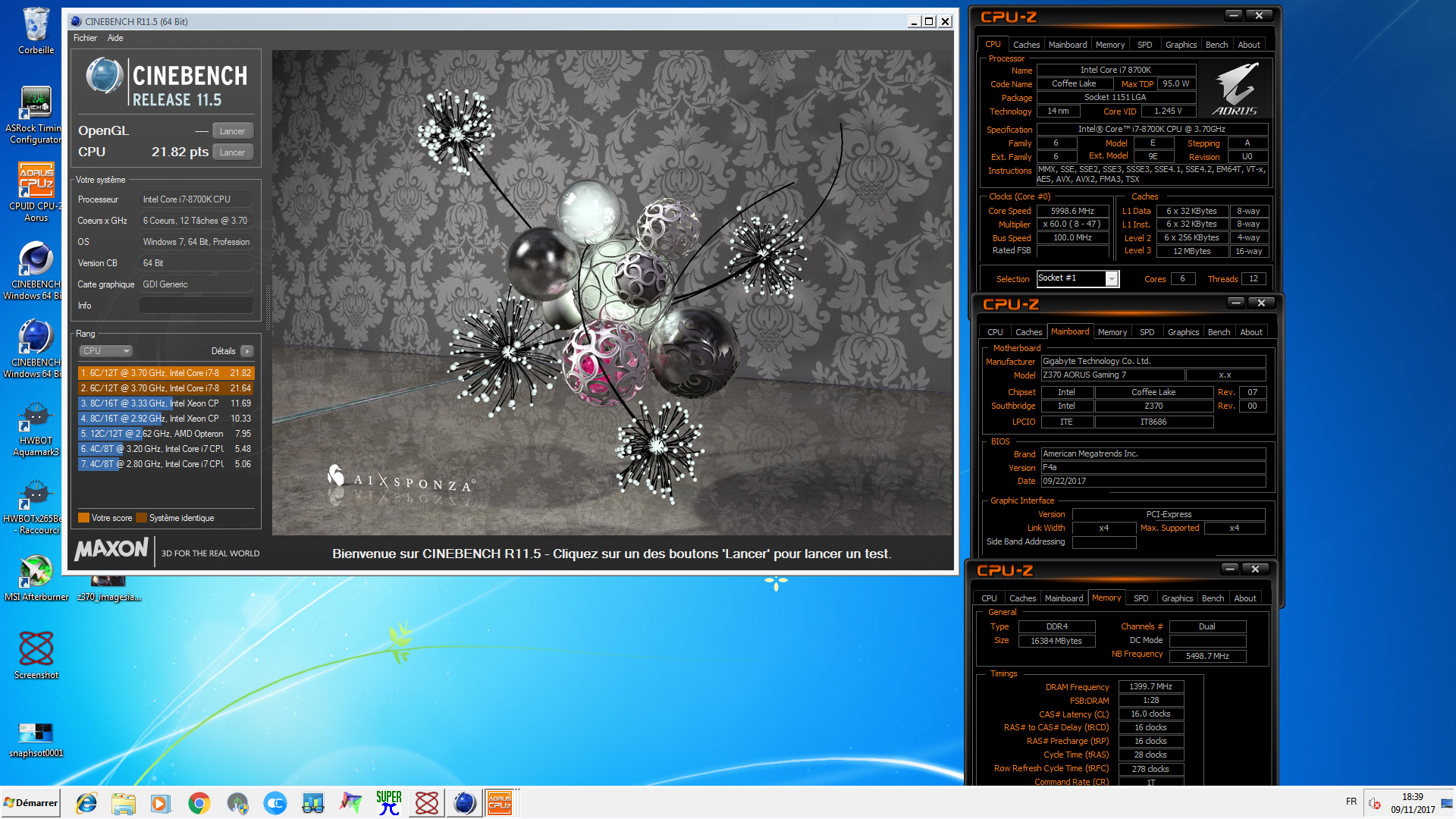The width and height of the screenshot is (1456, 819).
Task: Open CPUID CPU-Z Aorus desktop shortcut
Action: coord(36,192)
